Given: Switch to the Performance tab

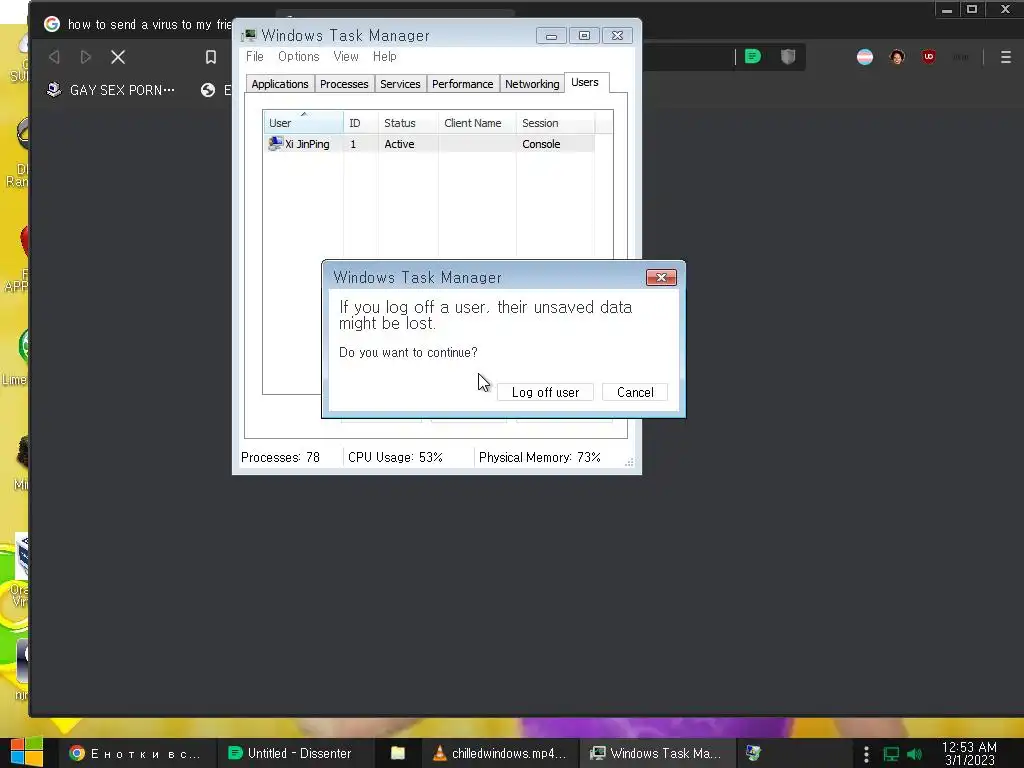Looking at the screenshot, I should [462, 84].
